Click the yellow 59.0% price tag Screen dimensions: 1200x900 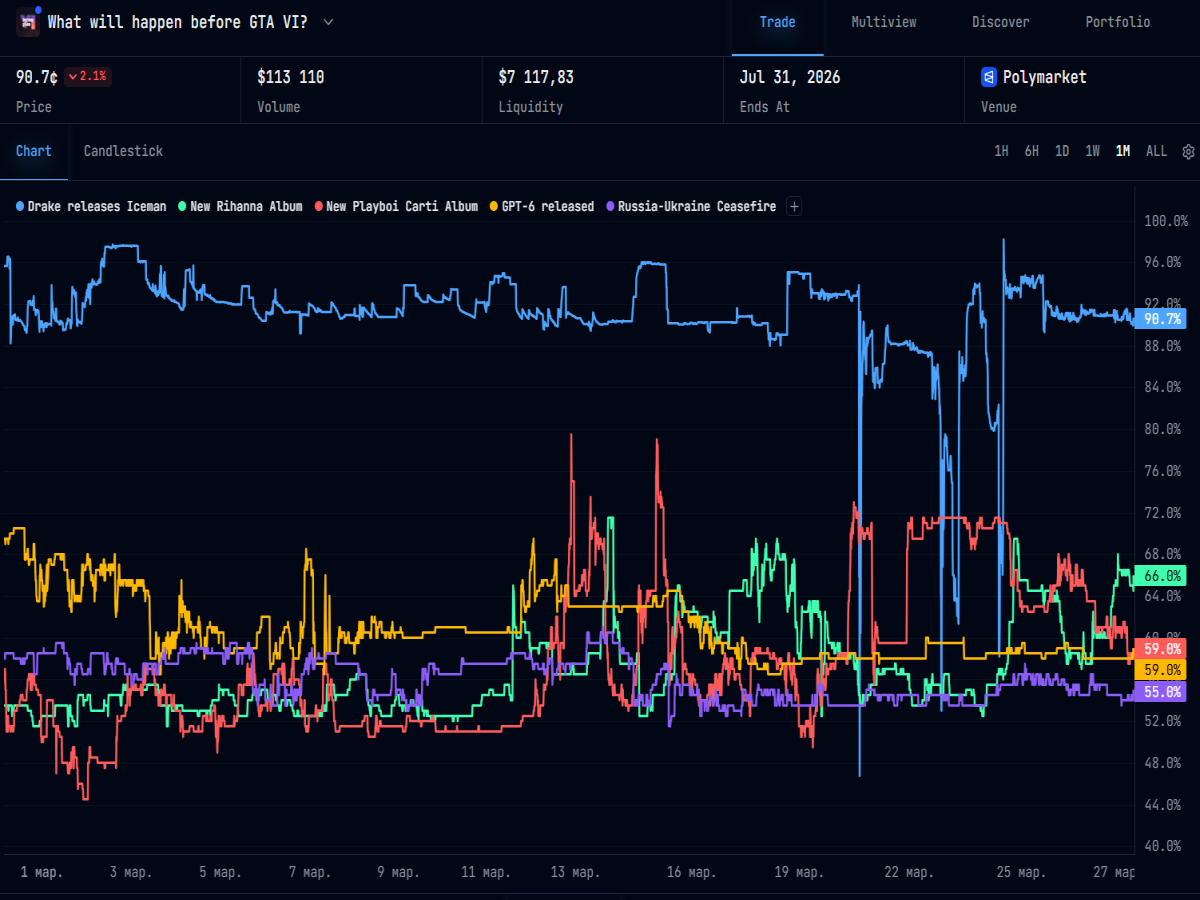[x=1161, y=669]
